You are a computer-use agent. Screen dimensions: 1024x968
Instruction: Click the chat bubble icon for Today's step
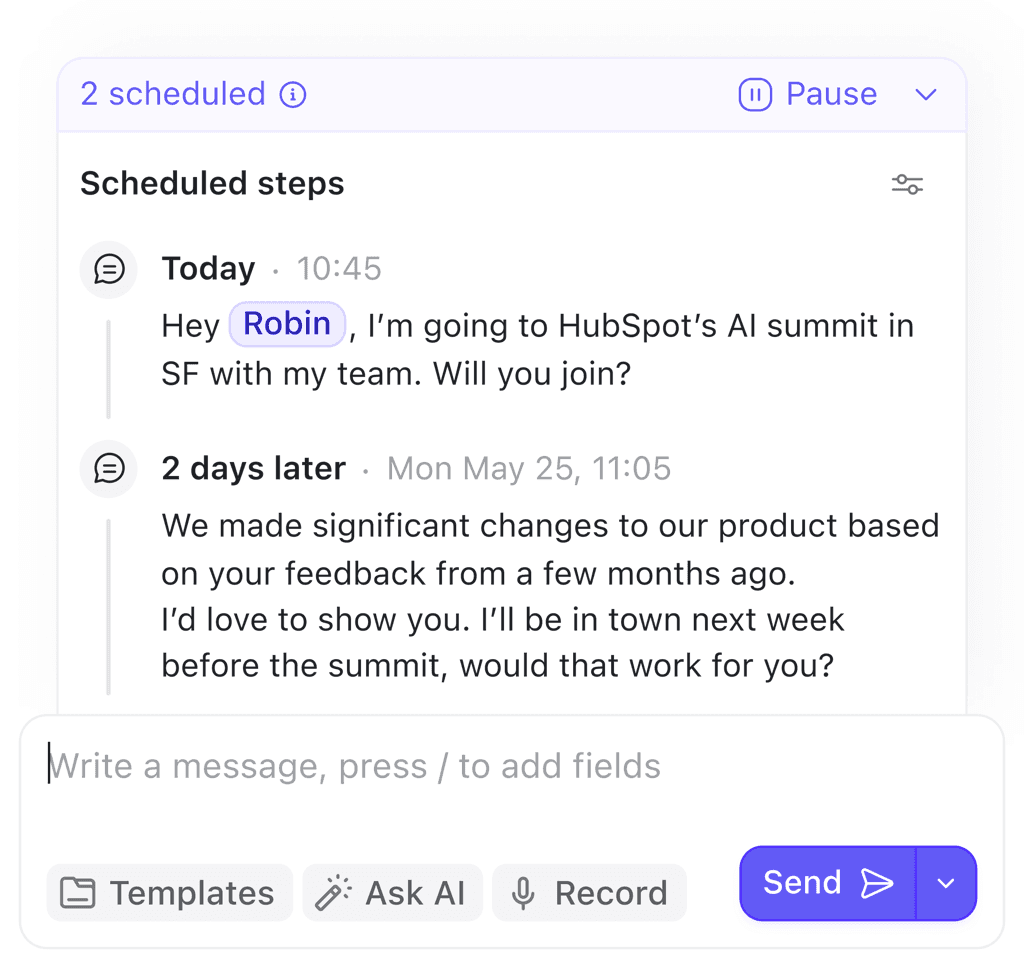[108, 269]
